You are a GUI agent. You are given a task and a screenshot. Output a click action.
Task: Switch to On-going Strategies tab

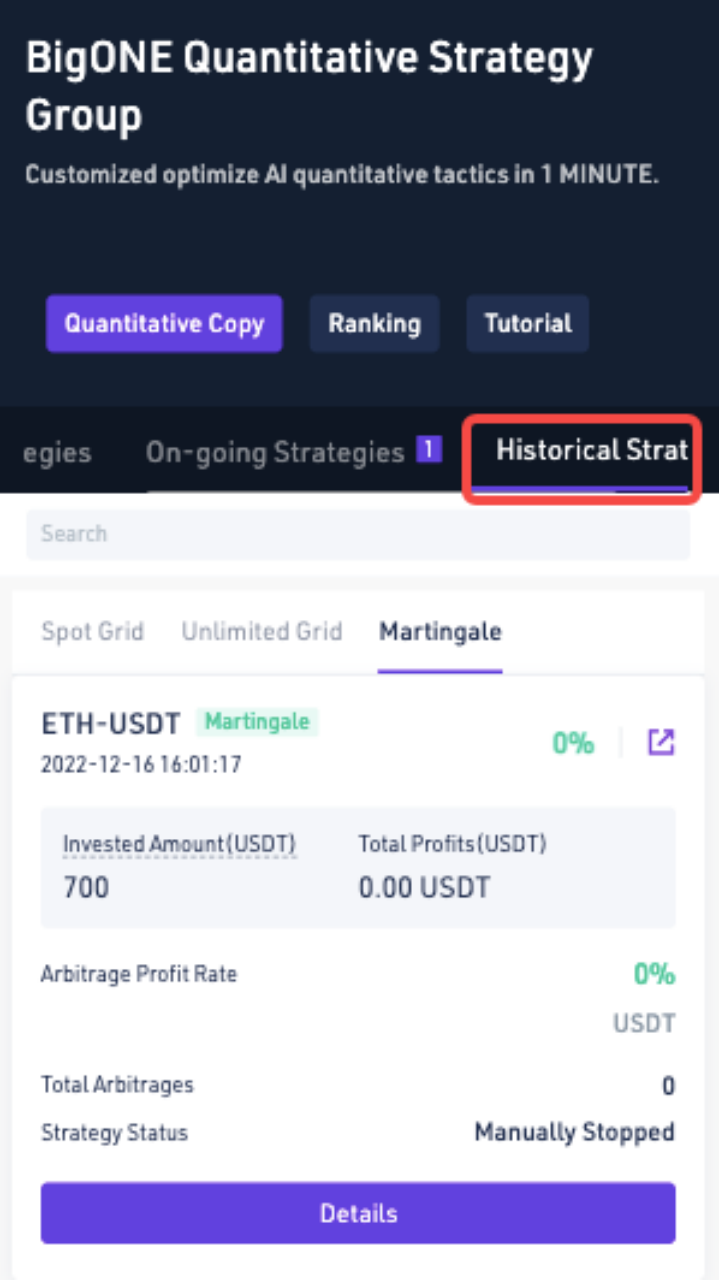275,452
